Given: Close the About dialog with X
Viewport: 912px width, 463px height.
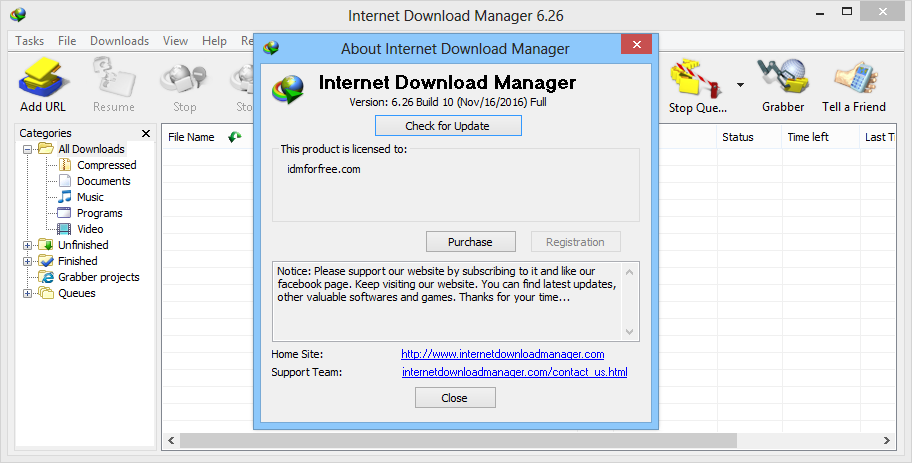Looking at the screenshot, I should click(636, 44).
